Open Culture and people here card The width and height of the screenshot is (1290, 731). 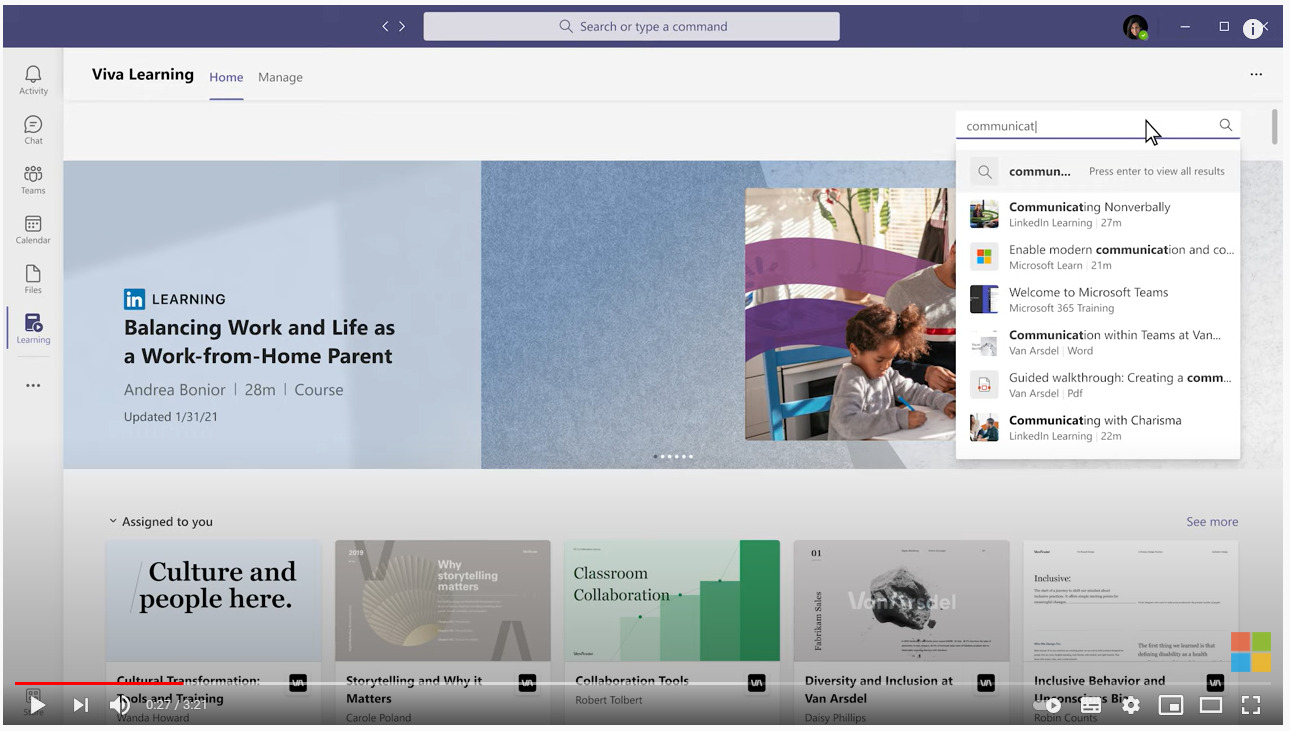(x=214, y=600)
